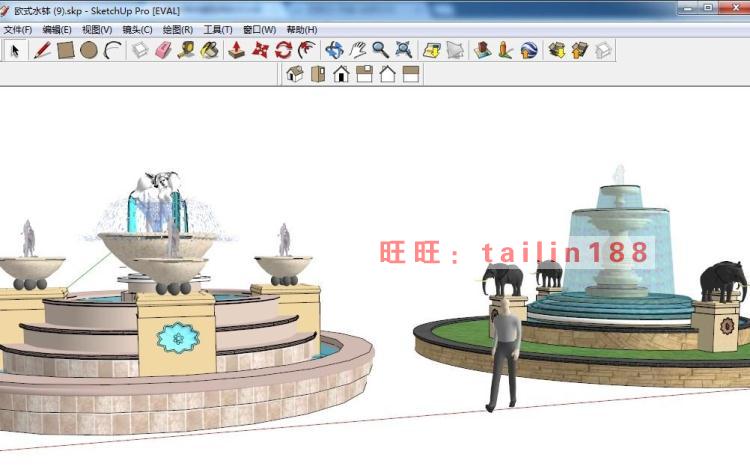Click the Make Component icon
750x472 pixels.
(140, 50)
